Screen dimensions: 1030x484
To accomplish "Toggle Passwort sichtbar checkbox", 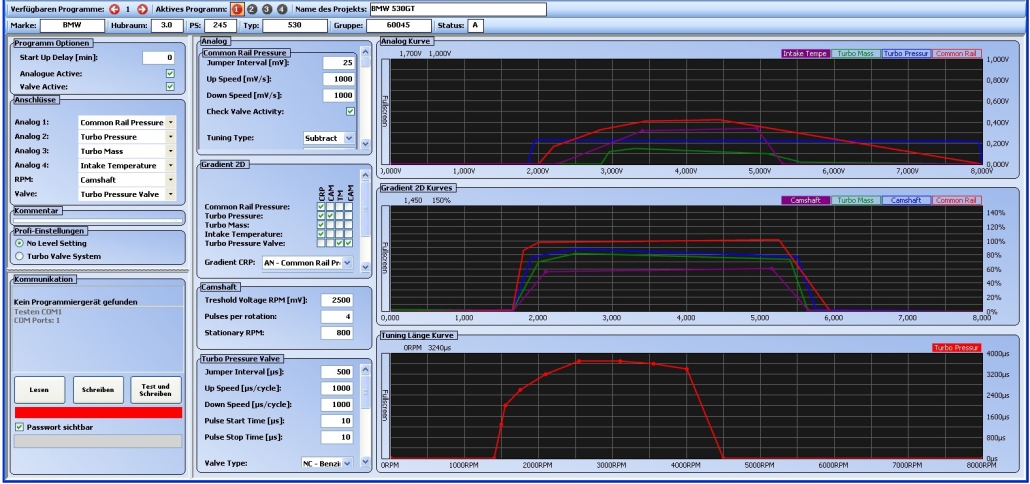I will coord(19,427).
